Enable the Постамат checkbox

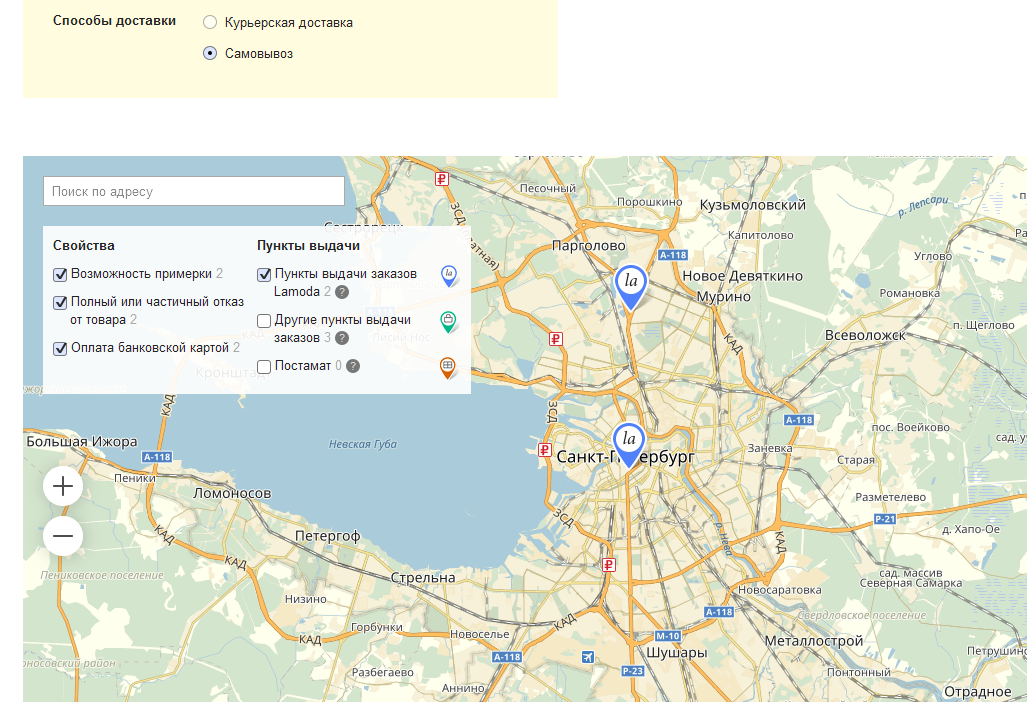point(264,367)
